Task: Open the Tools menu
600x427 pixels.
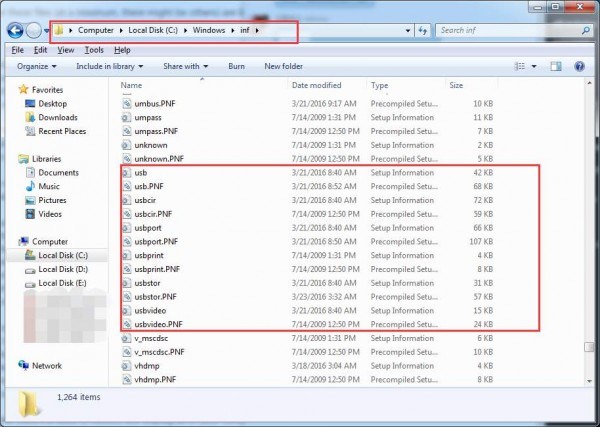Action: click(94, 50)
